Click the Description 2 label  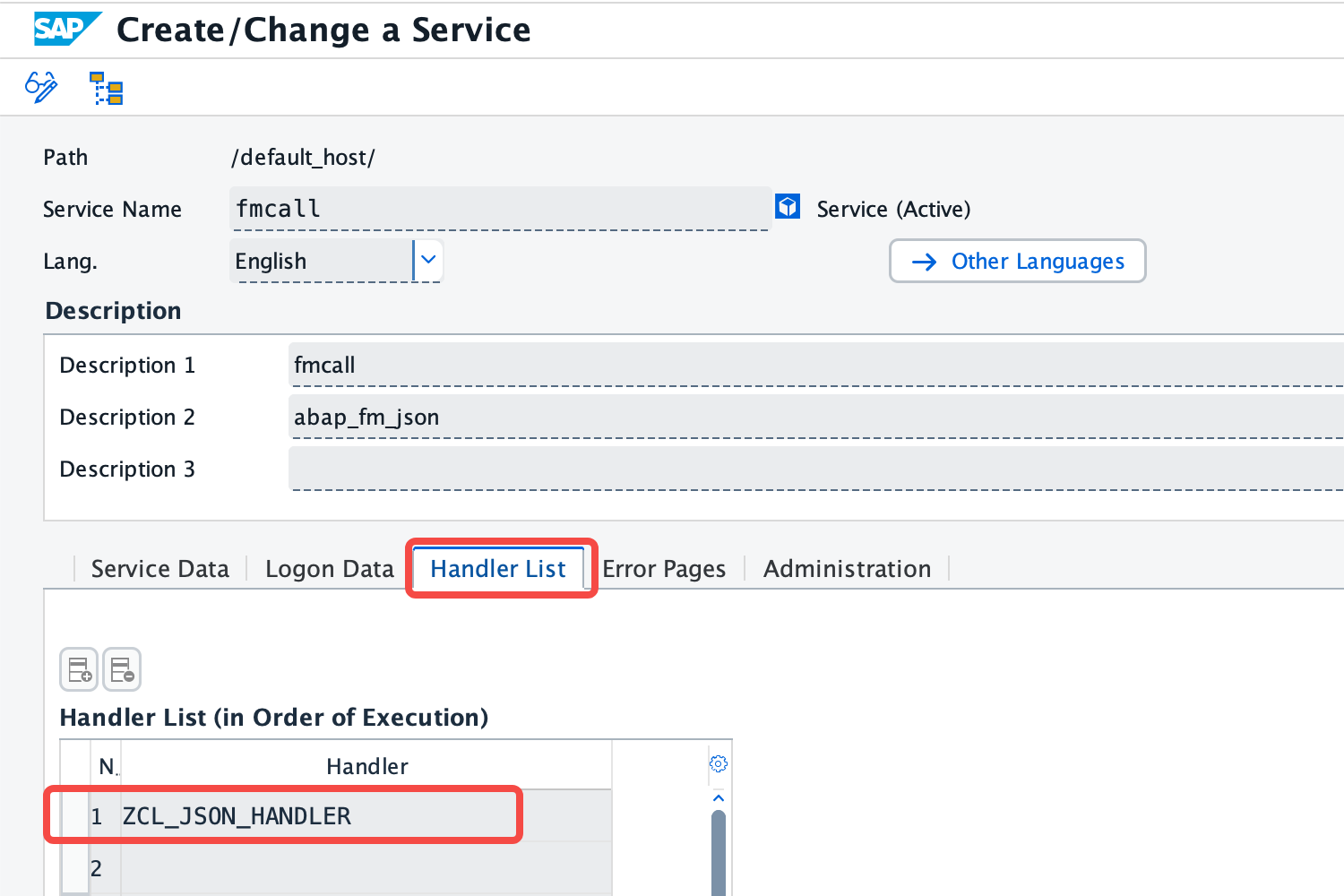[x=127, y=417]
